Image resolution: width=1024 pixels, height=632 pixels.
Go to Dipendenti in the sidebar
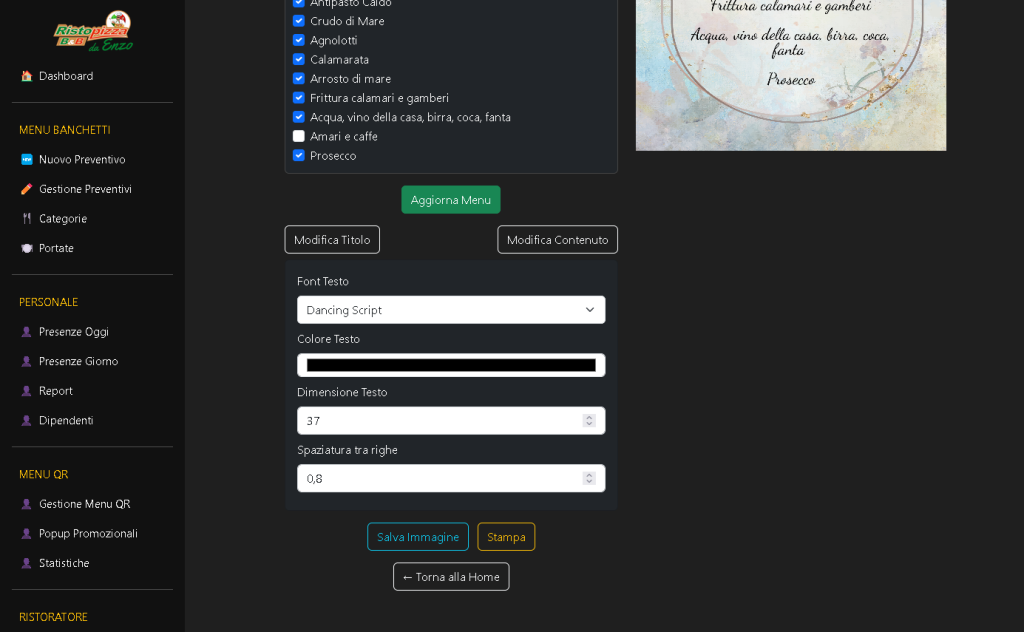66,420
